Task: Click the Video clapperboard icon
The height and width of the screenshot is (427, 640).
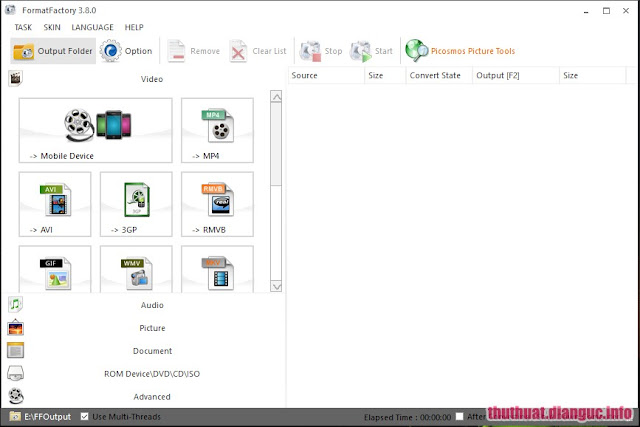Action: (x=16, y=78)
